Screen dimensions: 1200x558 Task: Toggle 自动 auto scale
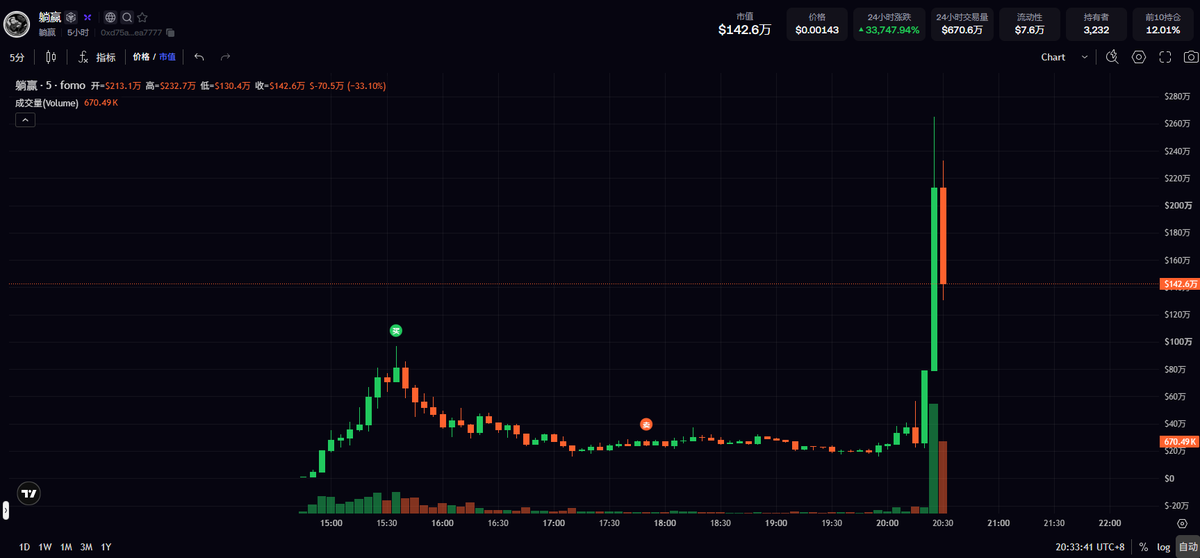click(1186, 547)
